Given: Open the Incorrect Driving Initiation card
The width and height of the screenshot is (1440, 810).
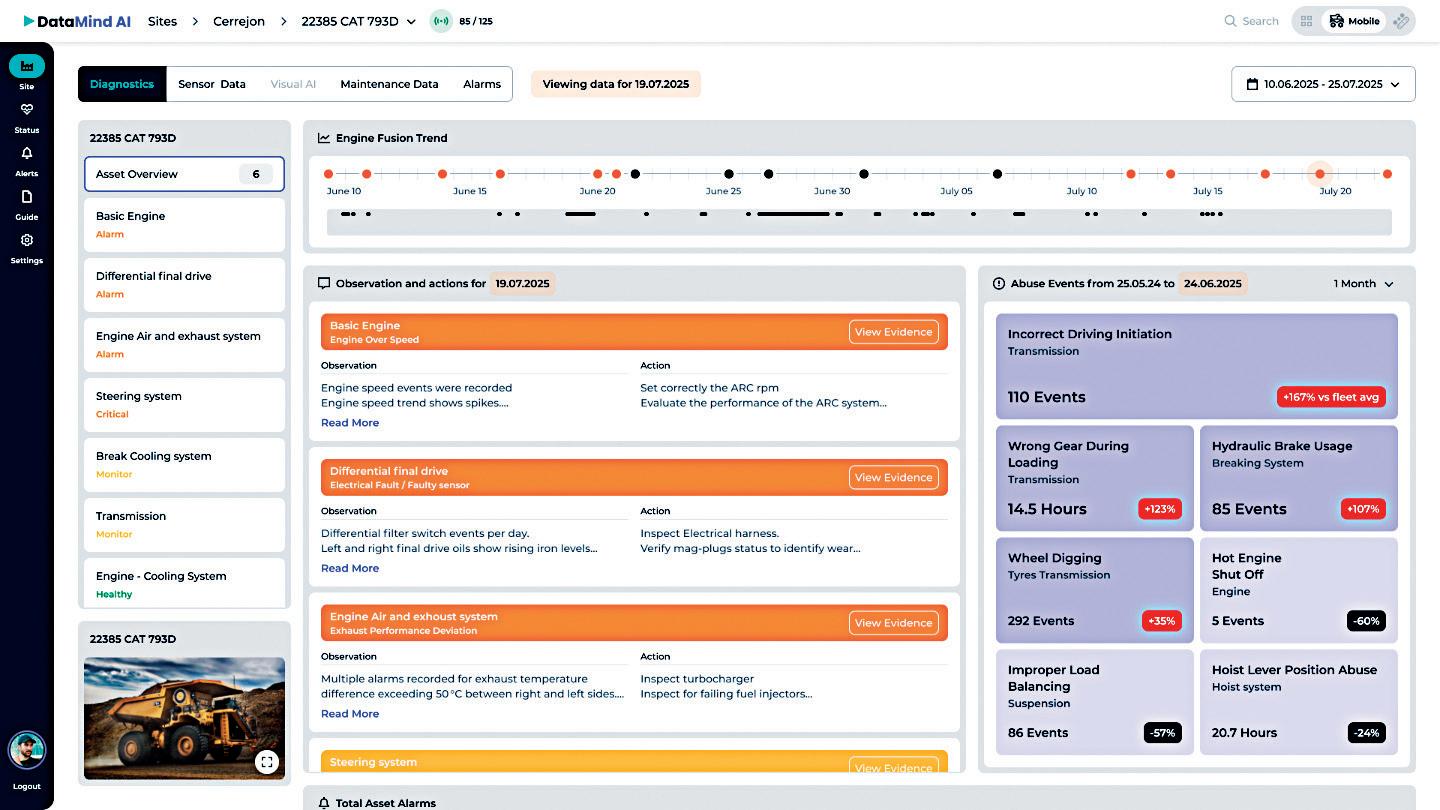Looking at the screenshot, I should 1197,366.
